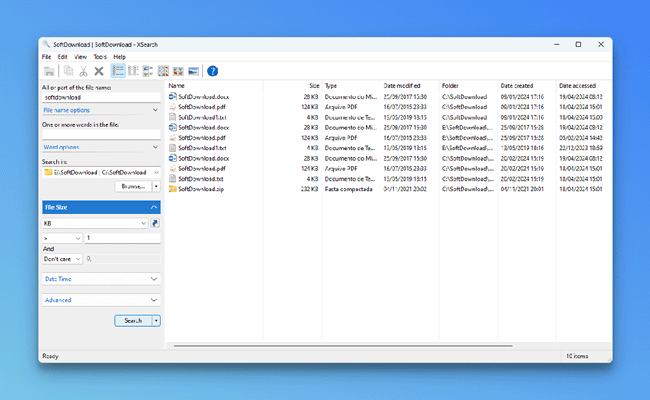Collapse the File Size section
This screenshot has width=650, height=400.
pos(101,207)
